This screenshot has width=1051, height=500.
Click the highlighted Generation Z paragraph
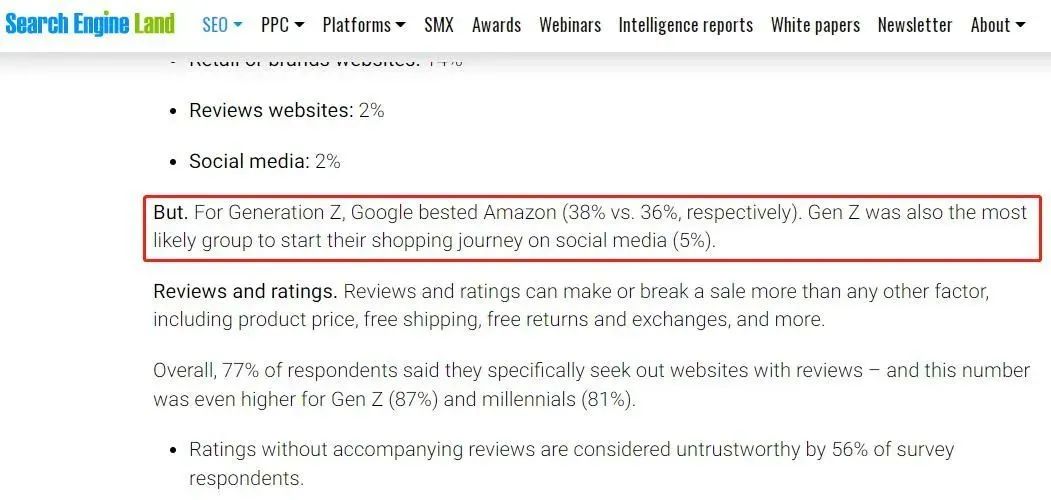coord(593,227)
